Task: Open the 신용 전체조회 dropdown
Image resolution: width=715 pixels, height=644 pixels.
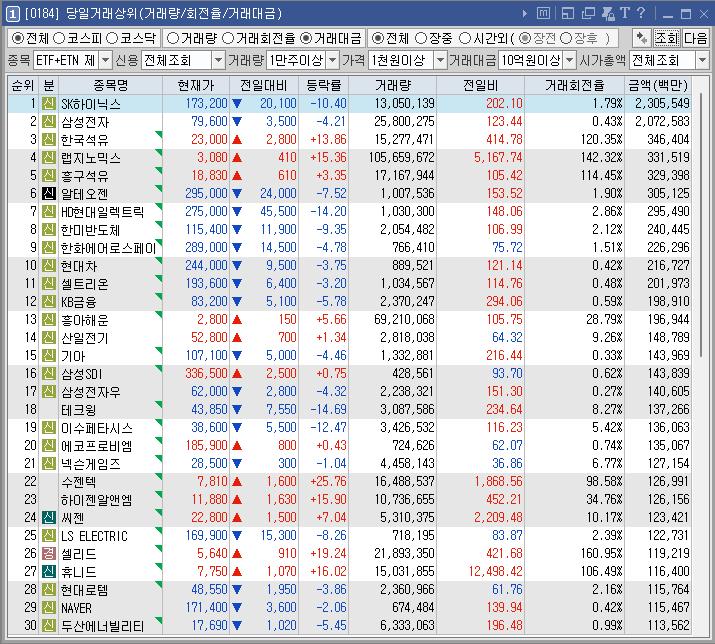Action: tap(218, 60)
